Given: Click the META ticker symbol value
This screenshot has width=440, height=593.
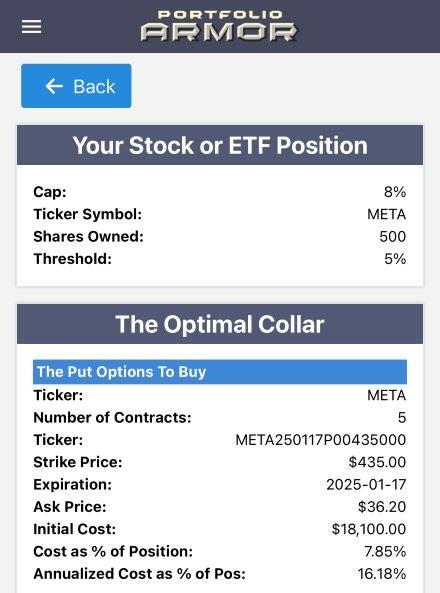Looking at the screenshot, I should [386, 214].
